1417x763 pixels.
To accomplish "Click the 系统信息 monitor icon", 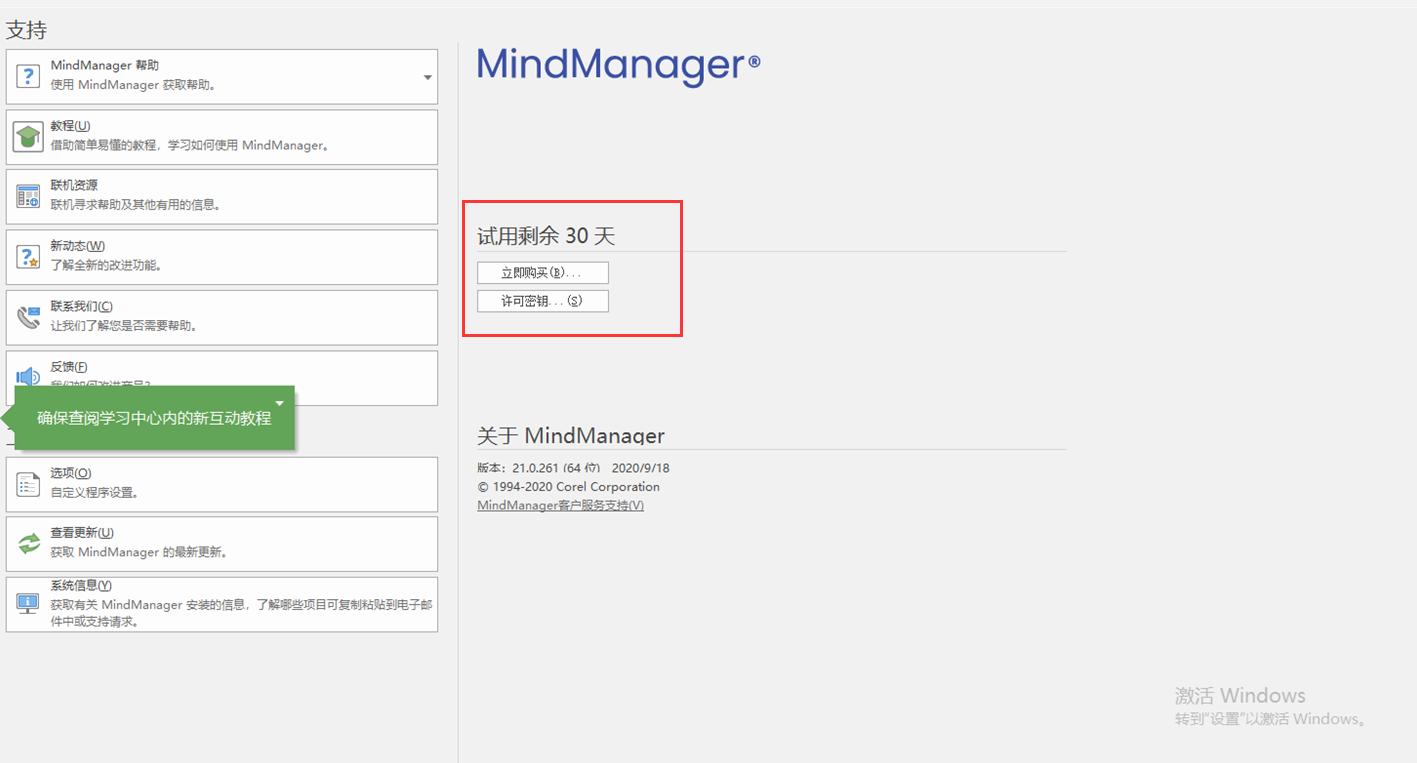I will (27, 603).
